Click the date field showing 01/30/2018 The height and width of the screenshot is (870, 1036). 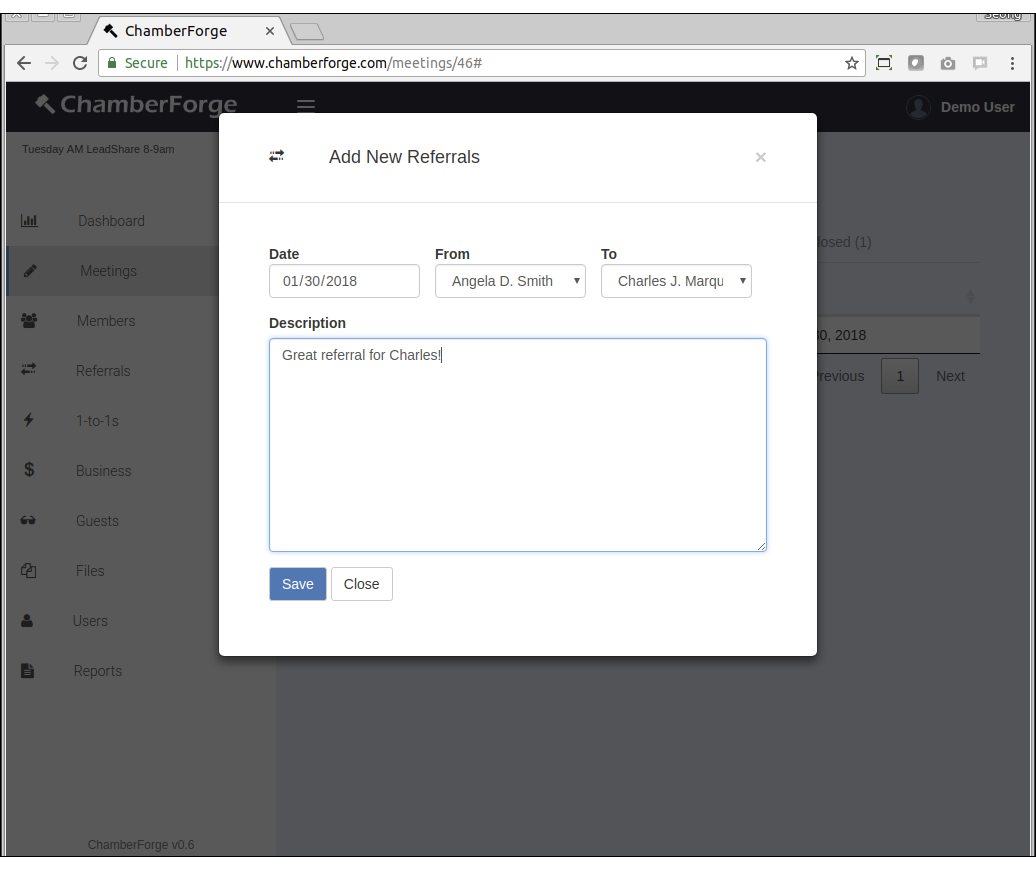[x=343, y=281]
